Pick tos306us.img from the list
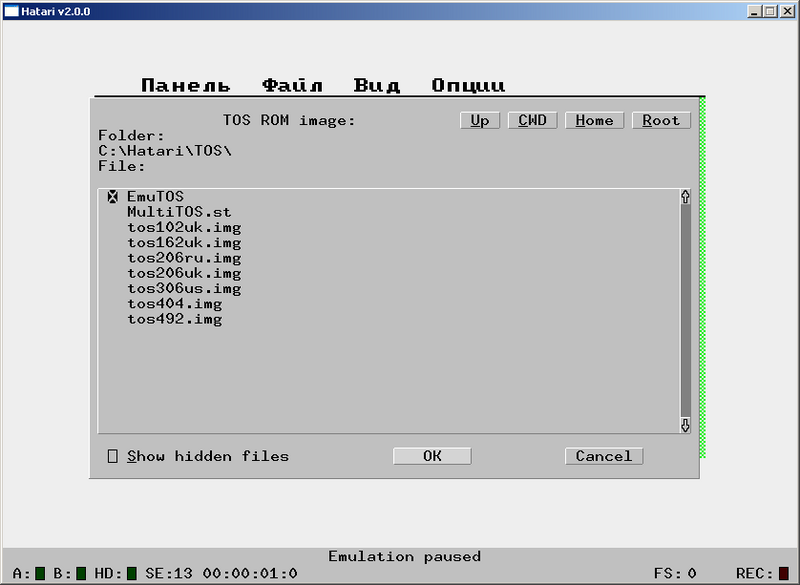The height and width of the screenshot is (585, 800). coord(184,288)
